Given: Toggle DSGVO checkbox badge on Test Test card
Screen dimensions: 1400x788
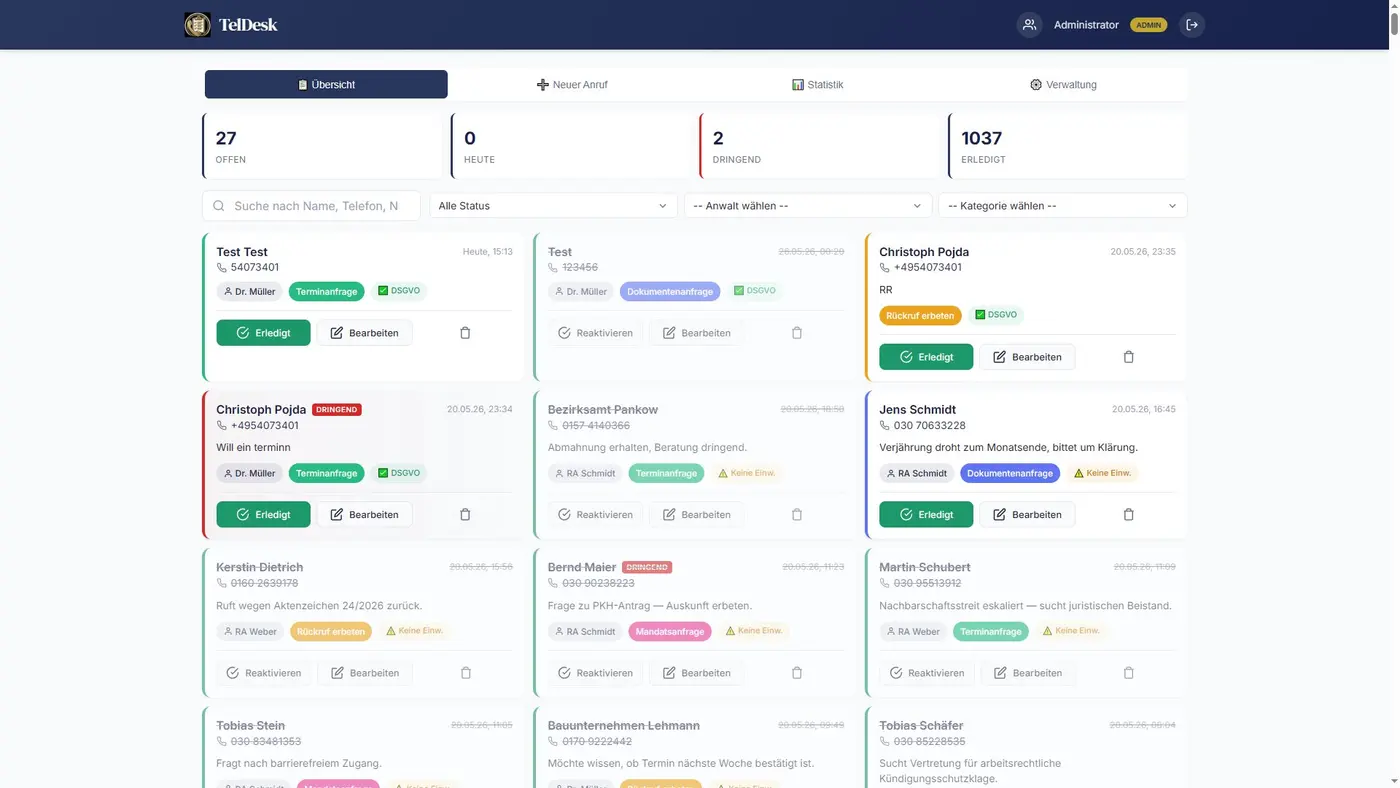Looking at the screenshot, I should (x=399, y=291).
